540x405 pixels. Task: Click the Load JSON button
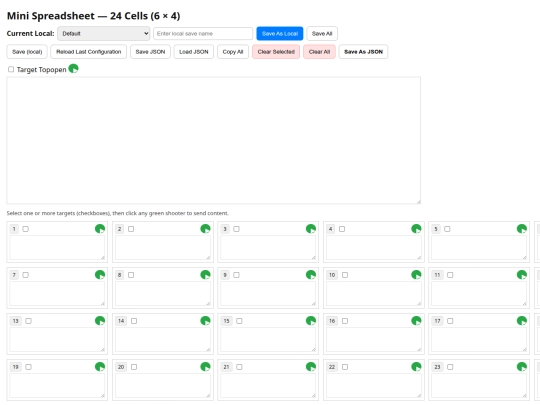pyautogui.click(x=194, y=52)
